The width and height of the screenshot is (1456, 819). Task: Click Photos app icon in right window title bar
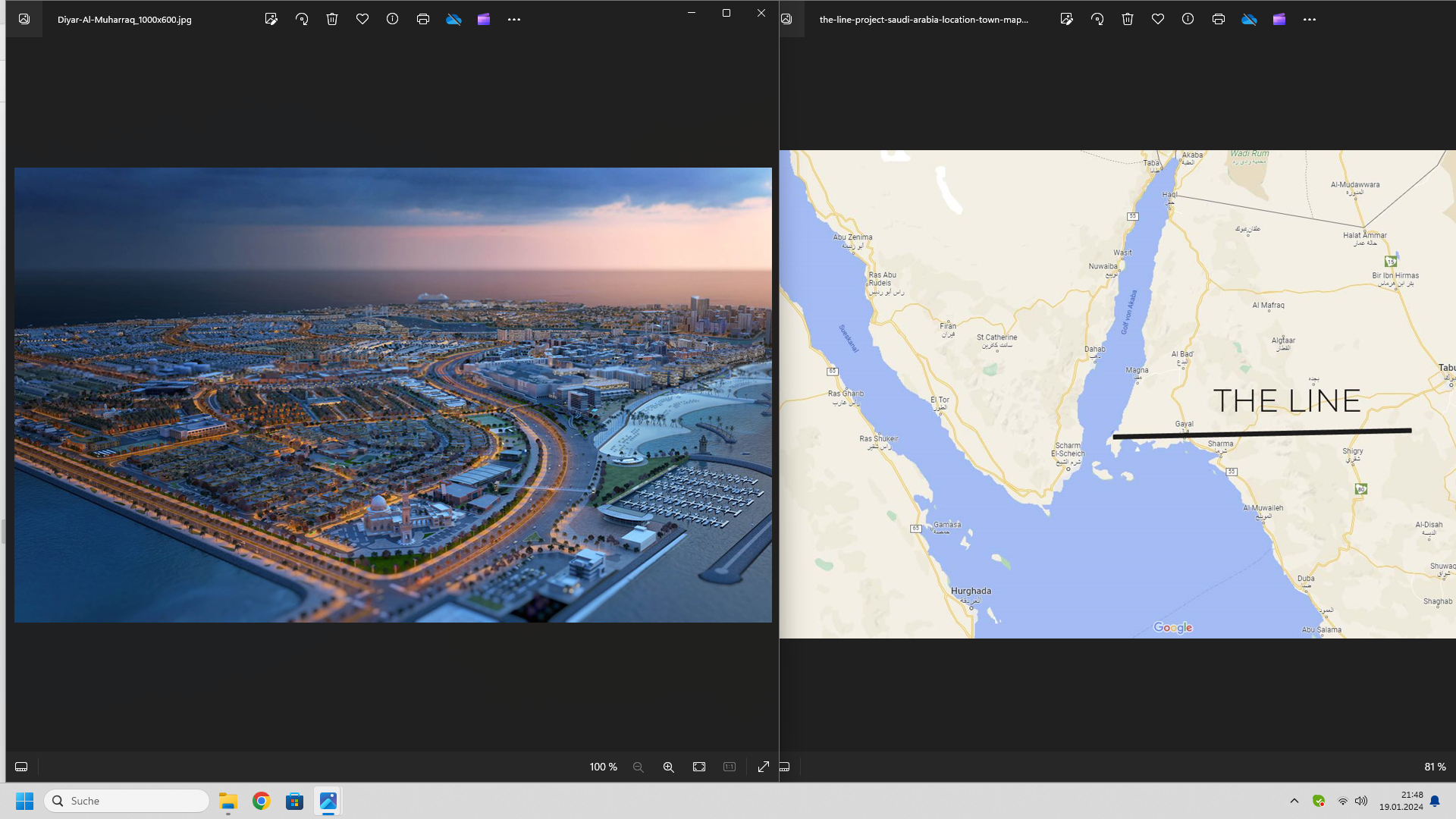point(786,20)
